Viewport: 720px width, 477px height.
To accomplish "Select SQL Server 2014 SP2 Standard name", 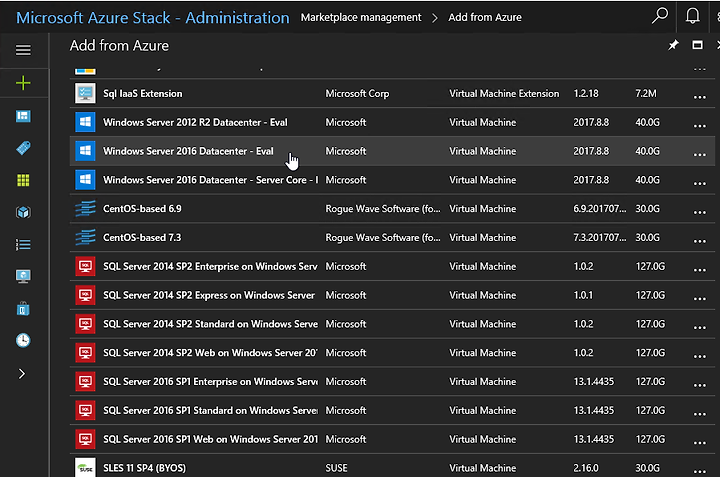I will tap(210, 324).
